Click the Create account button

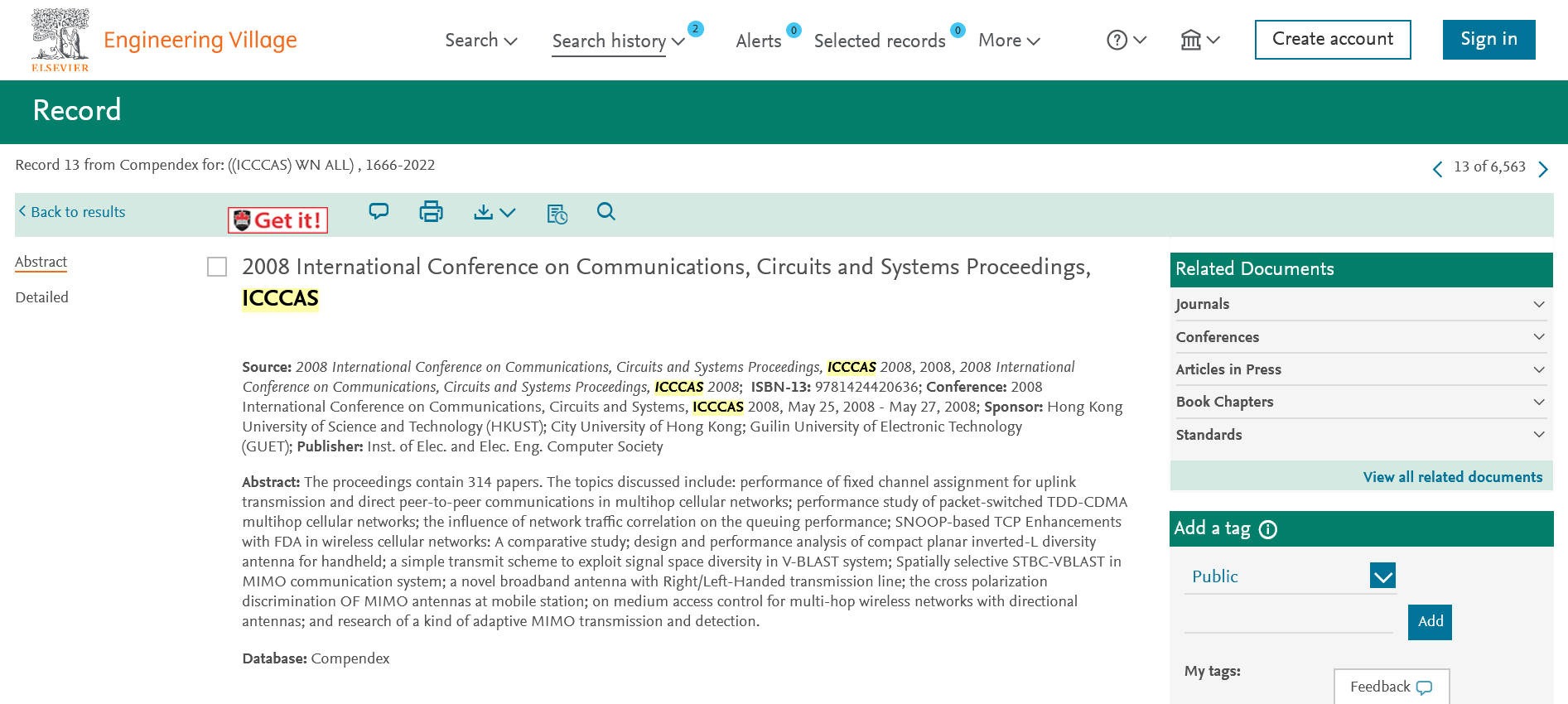coord(1333,40)
